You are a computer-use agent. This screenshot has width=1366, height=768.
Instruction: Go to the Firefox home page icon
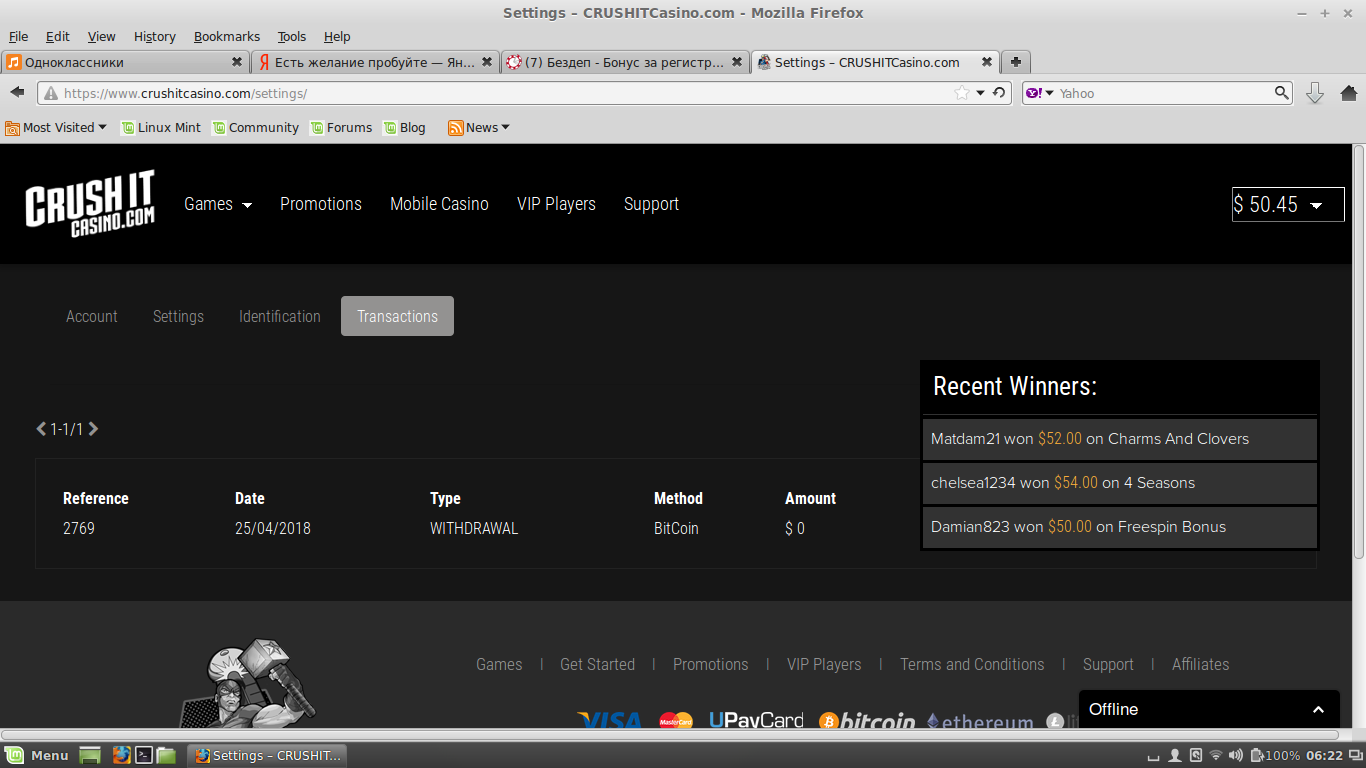(x=1348, y=93)
